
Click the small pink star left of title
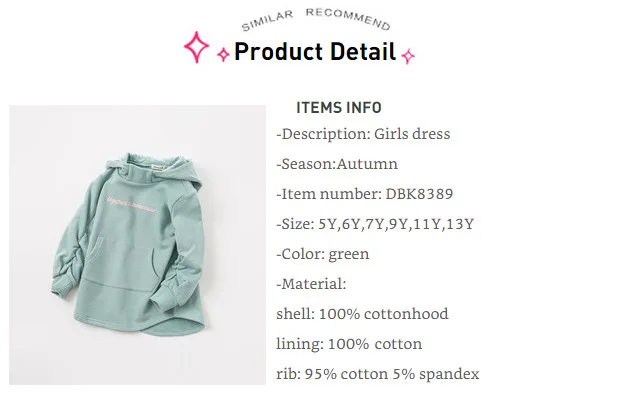tap(223, 55)
